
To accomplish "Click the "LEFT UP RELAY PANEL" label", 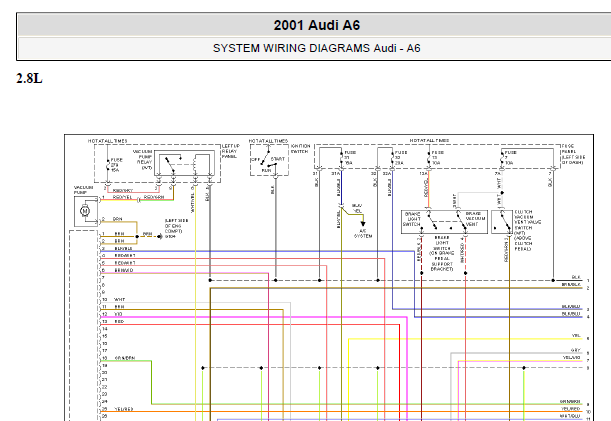I will coord(231,151).
